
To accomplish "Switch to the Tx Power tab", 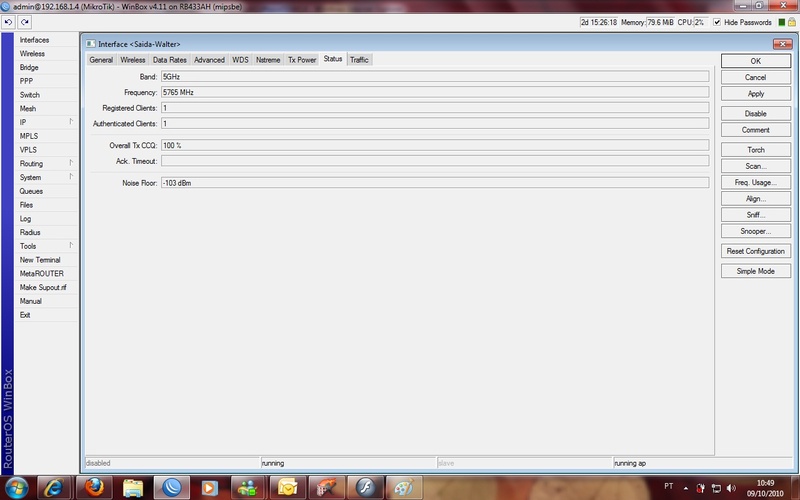I will (302, 60).
